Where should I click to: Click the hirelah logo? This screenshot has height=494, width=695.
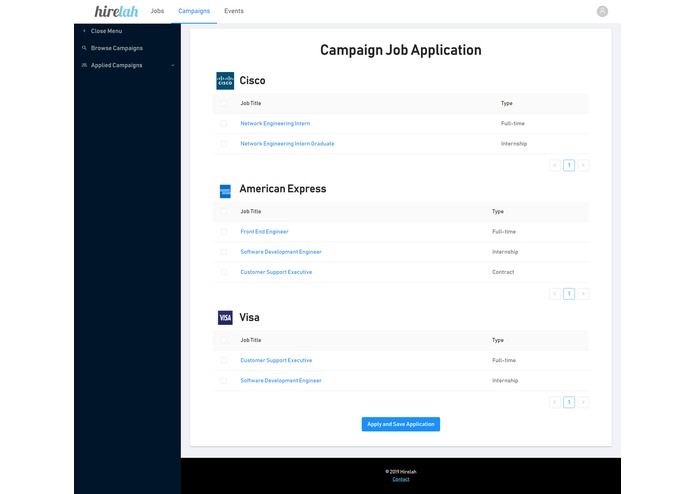(x=116, y=11)
